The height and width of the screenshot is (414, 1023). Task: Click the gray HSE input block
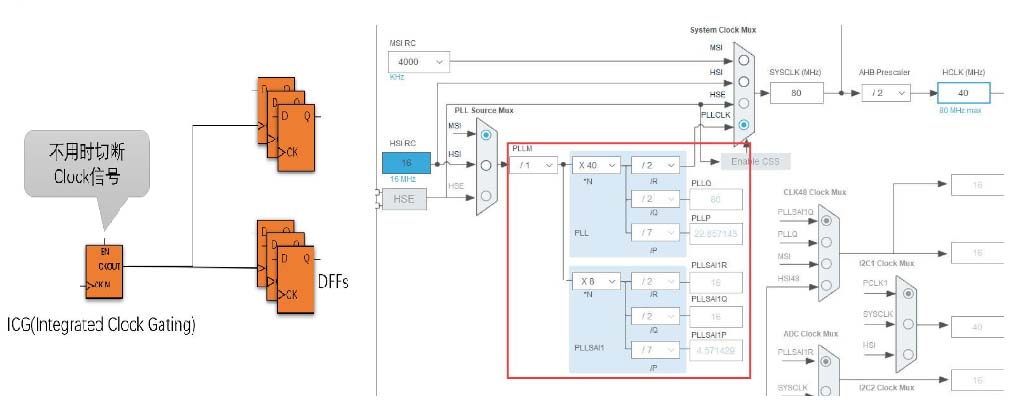(x=405, y=199)
